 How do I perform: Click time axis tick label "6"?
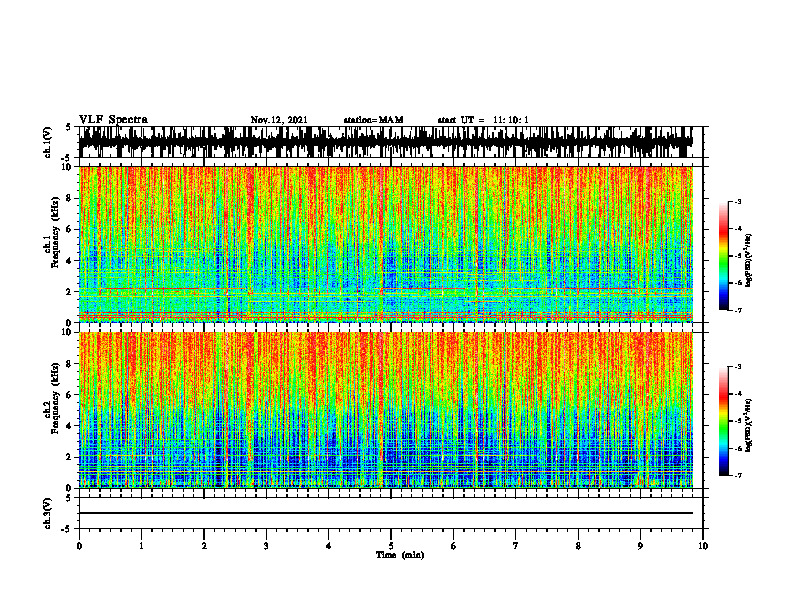pyautogui.click(x=454, y=546)
